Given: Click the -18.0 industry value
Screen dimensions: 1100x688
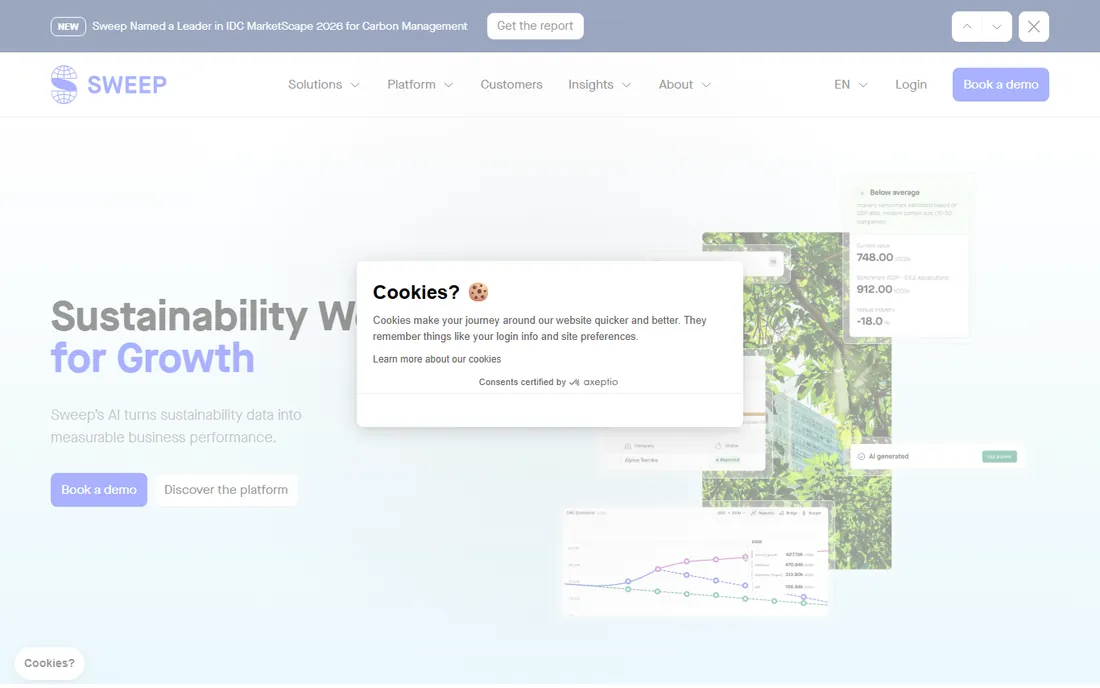Looking at the screenshot, I should click(x=870, y=321).
